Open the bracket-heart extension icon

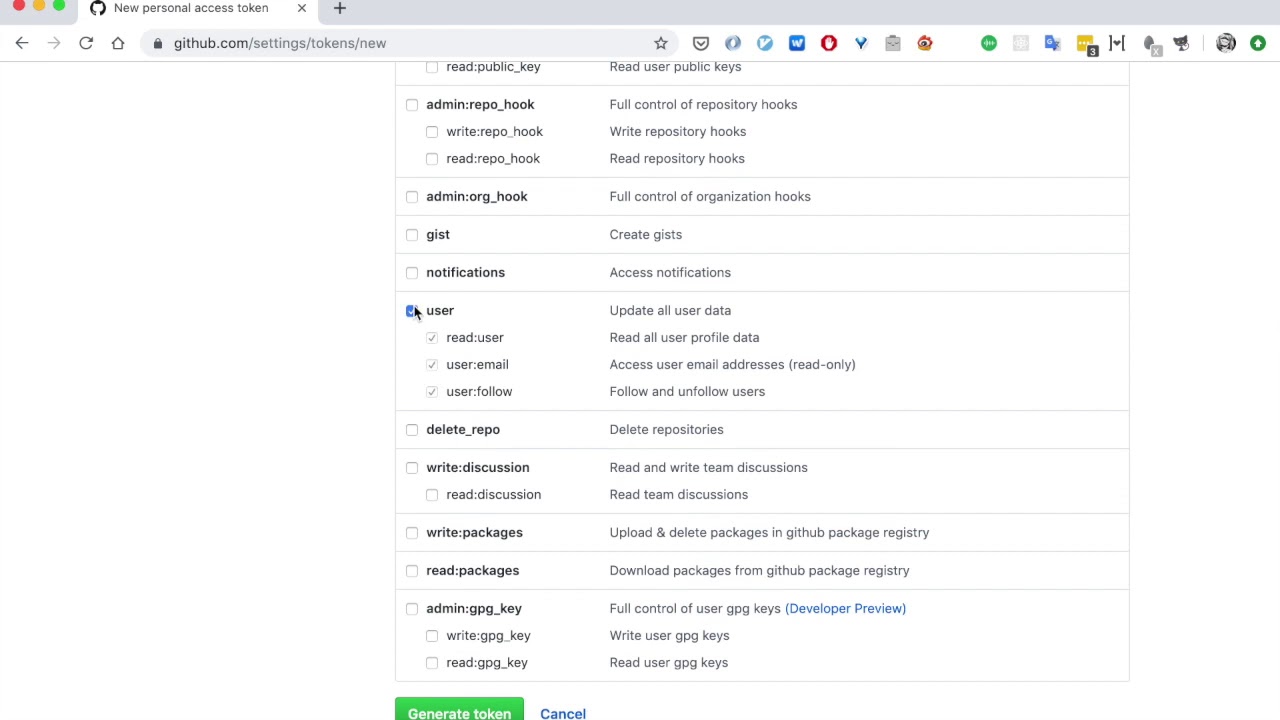tap(1117, 43)
